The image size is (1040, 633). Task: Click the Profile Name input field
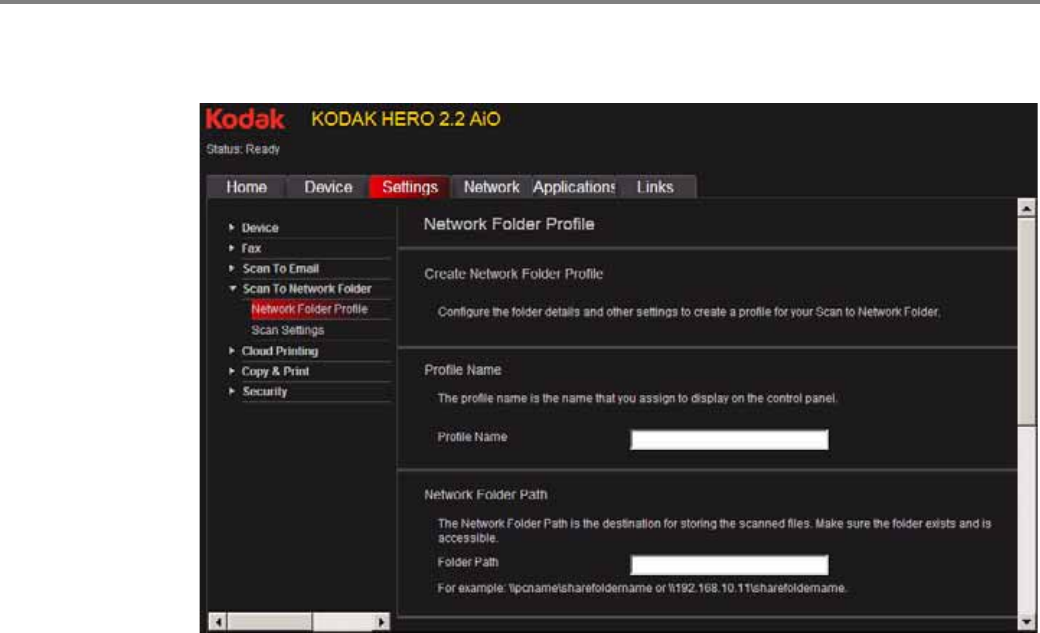(729, 440)
